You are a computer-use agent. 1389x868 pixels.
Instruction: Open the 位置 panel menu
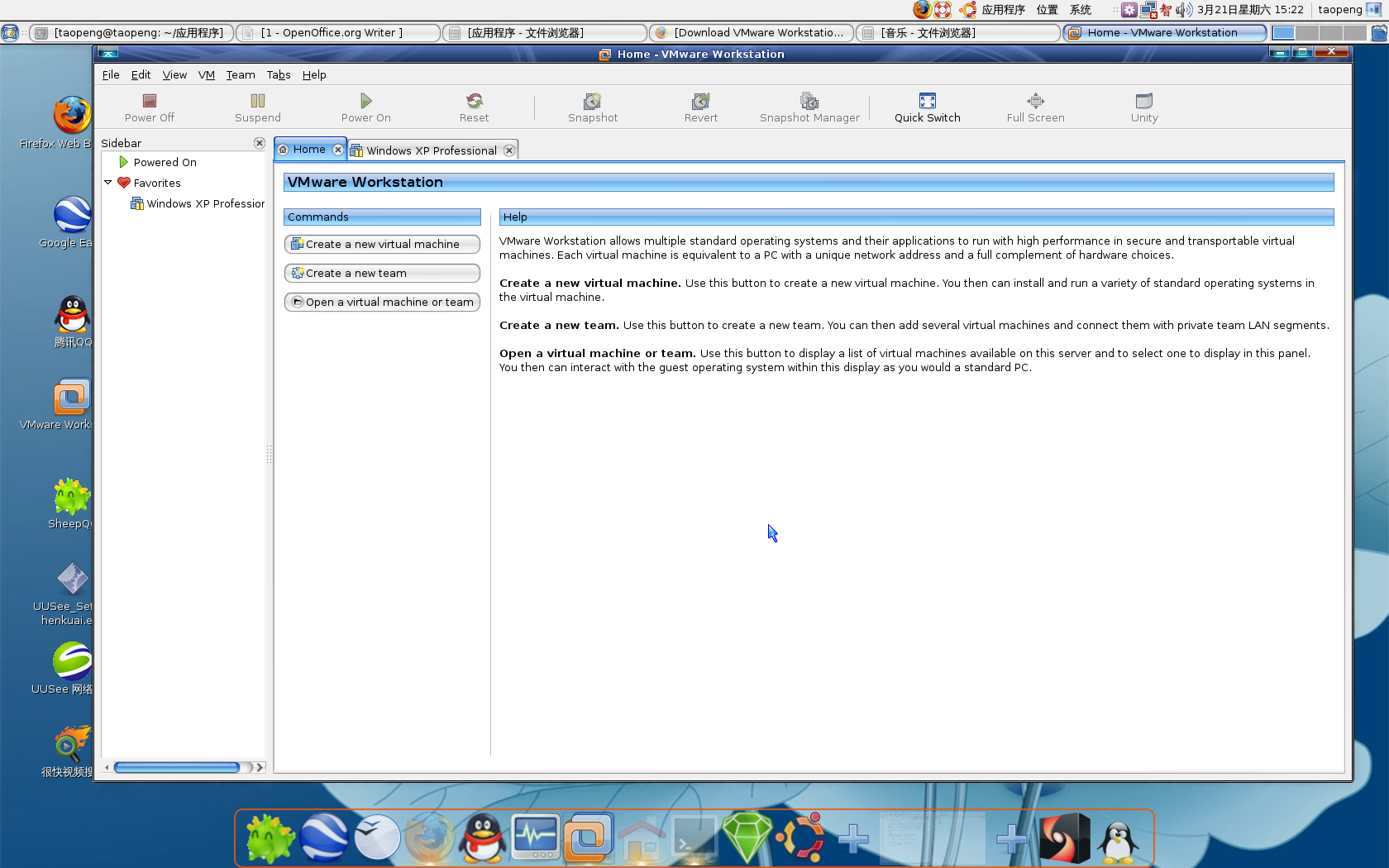[x=1048, y=10]
